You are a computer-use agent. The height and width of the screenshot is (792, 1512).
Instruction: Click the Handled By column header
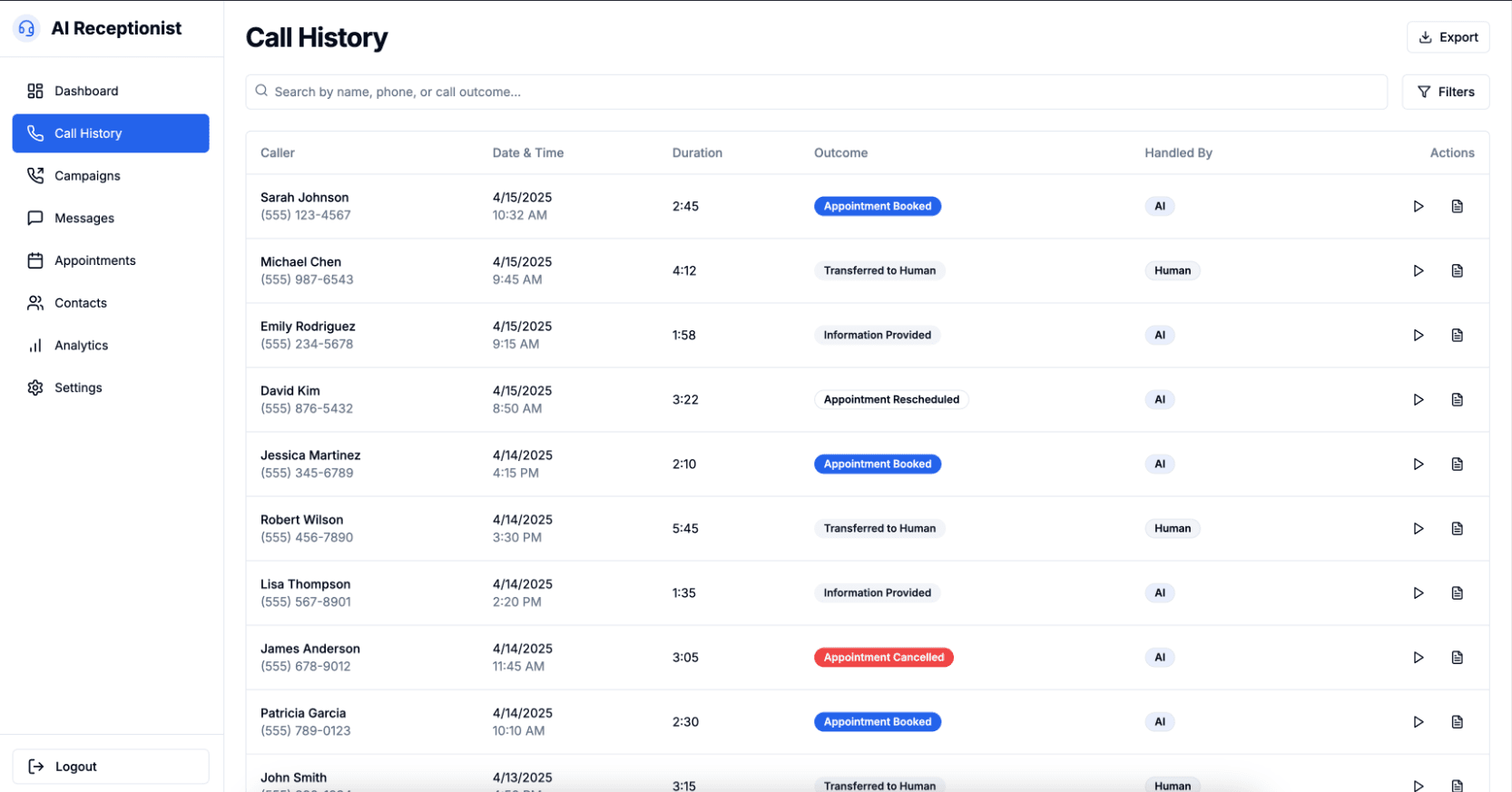[x=1178, y=153]
